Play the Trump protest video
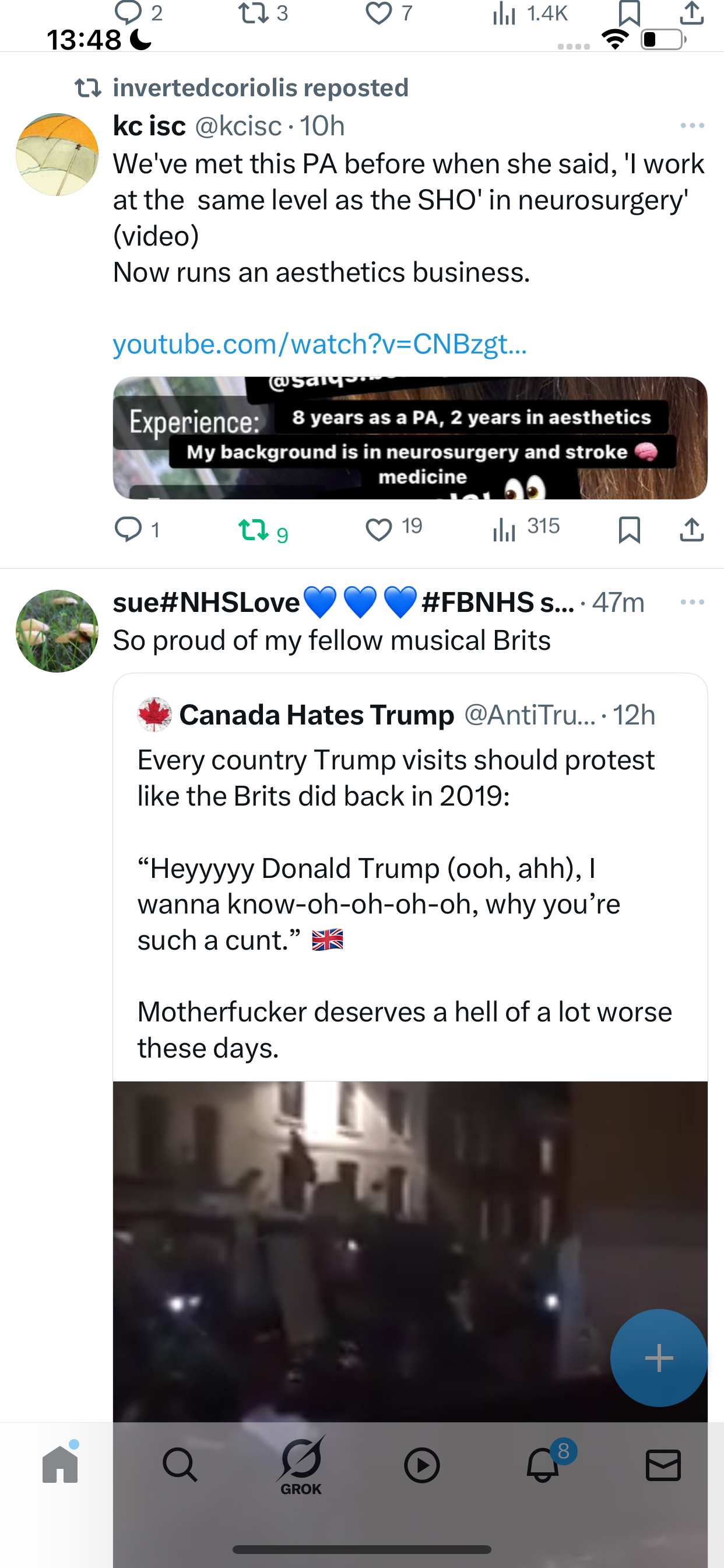Screen dimensions: 724x1568 [x=410, y=1254]
